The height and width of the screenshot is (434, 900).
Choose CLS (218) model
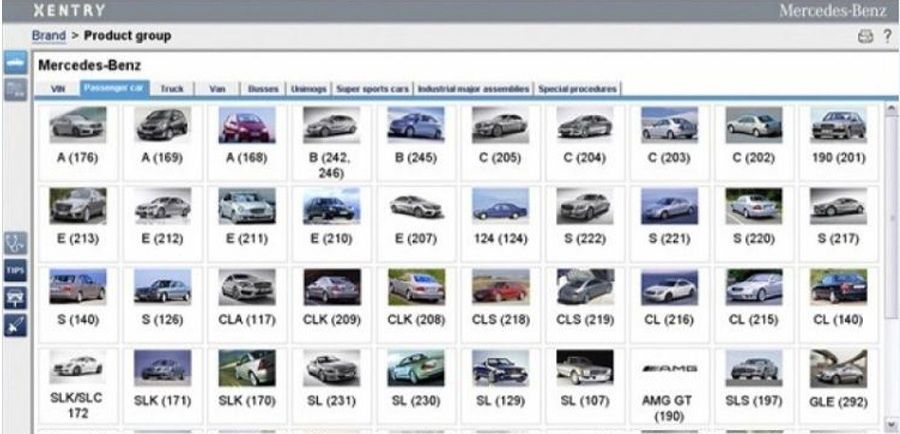(501, 305)
